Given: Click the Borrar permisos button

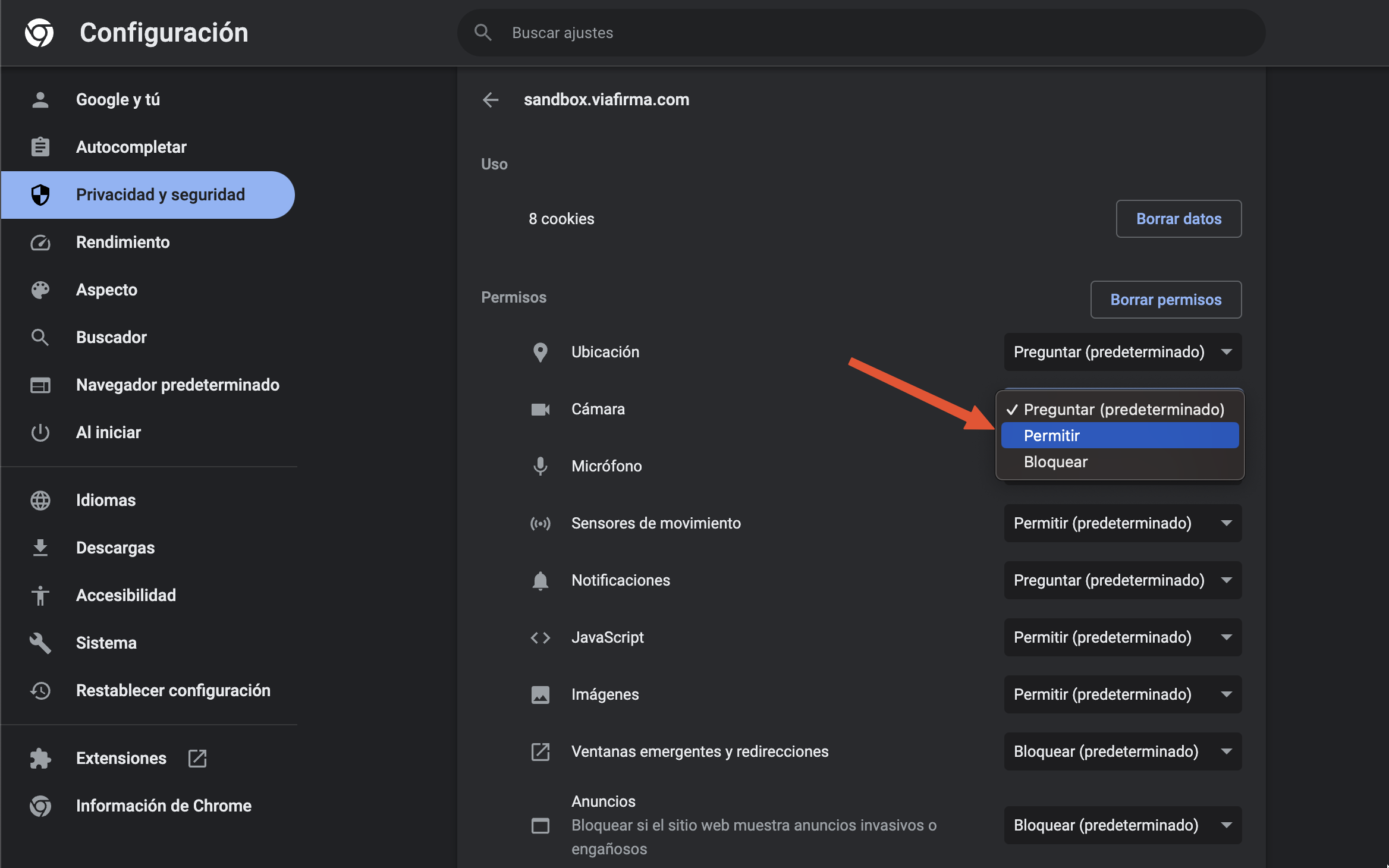Looking at the screenshot, I should click(1166, 300).
